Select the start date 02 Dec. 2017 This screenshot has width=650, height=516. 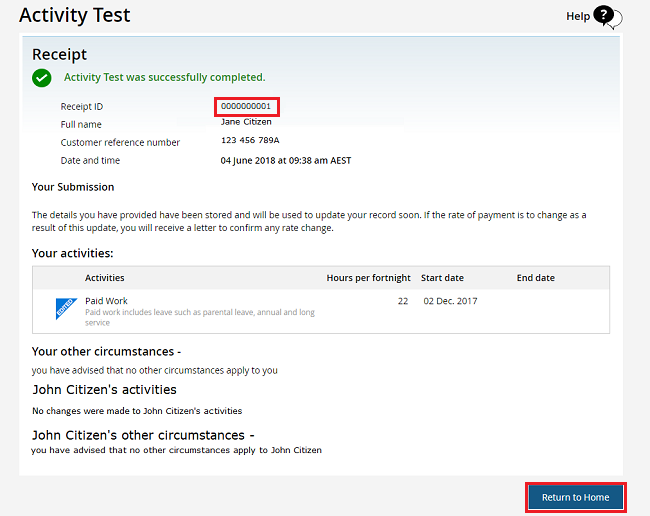click(450, 301)
